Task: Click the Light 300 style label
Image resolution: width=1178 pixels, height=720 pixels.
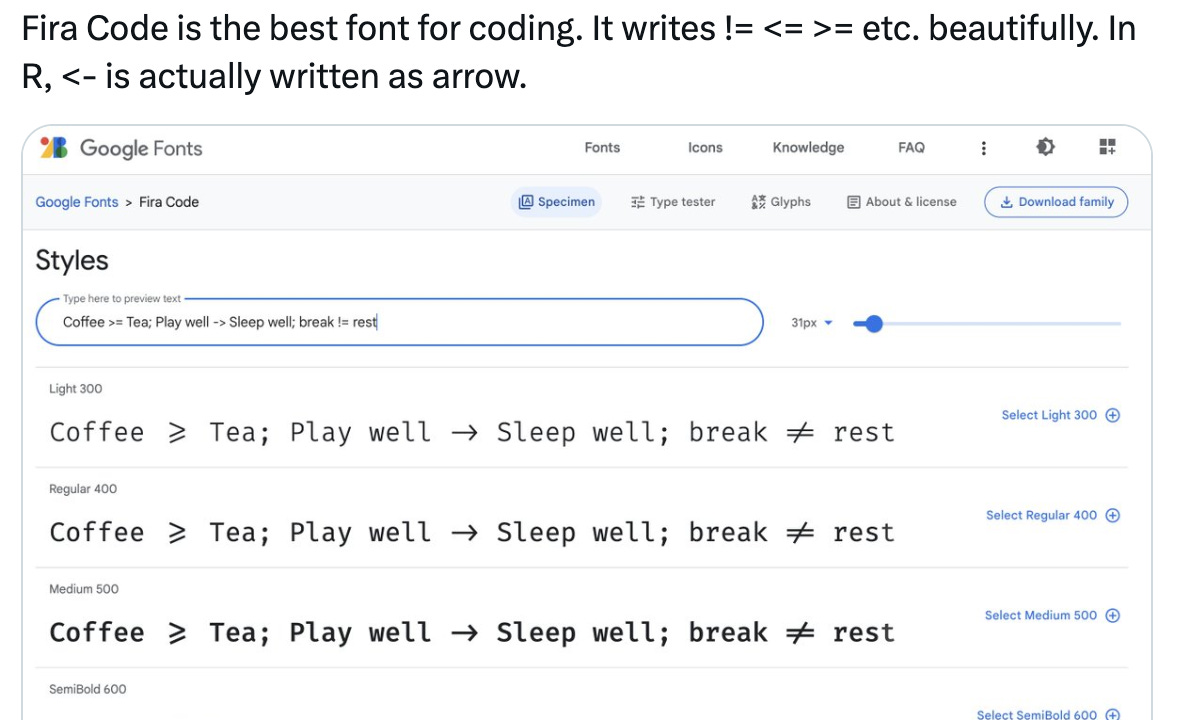Action: [x=76, y=389]
